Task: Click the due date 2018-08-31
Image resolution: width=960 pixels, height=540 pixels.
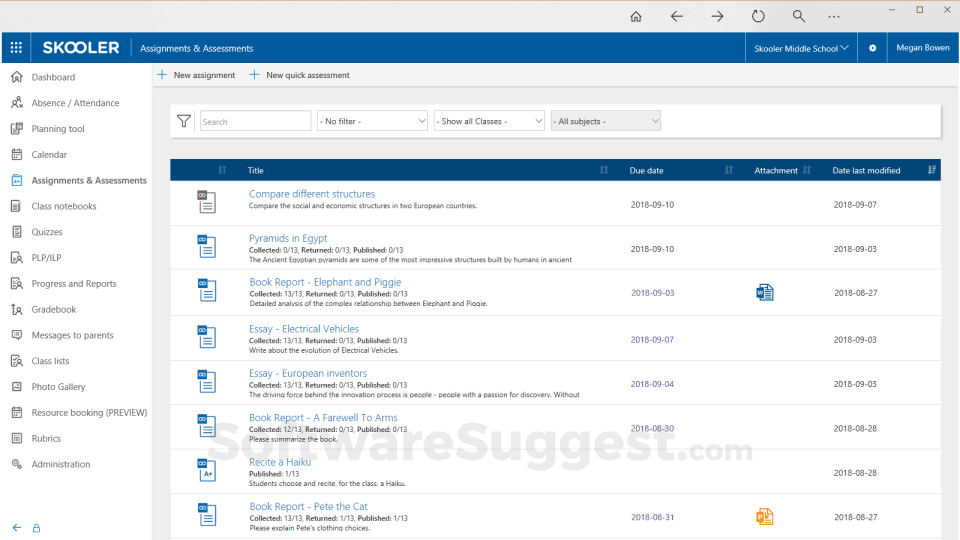Action: click(x=653, y=517)
